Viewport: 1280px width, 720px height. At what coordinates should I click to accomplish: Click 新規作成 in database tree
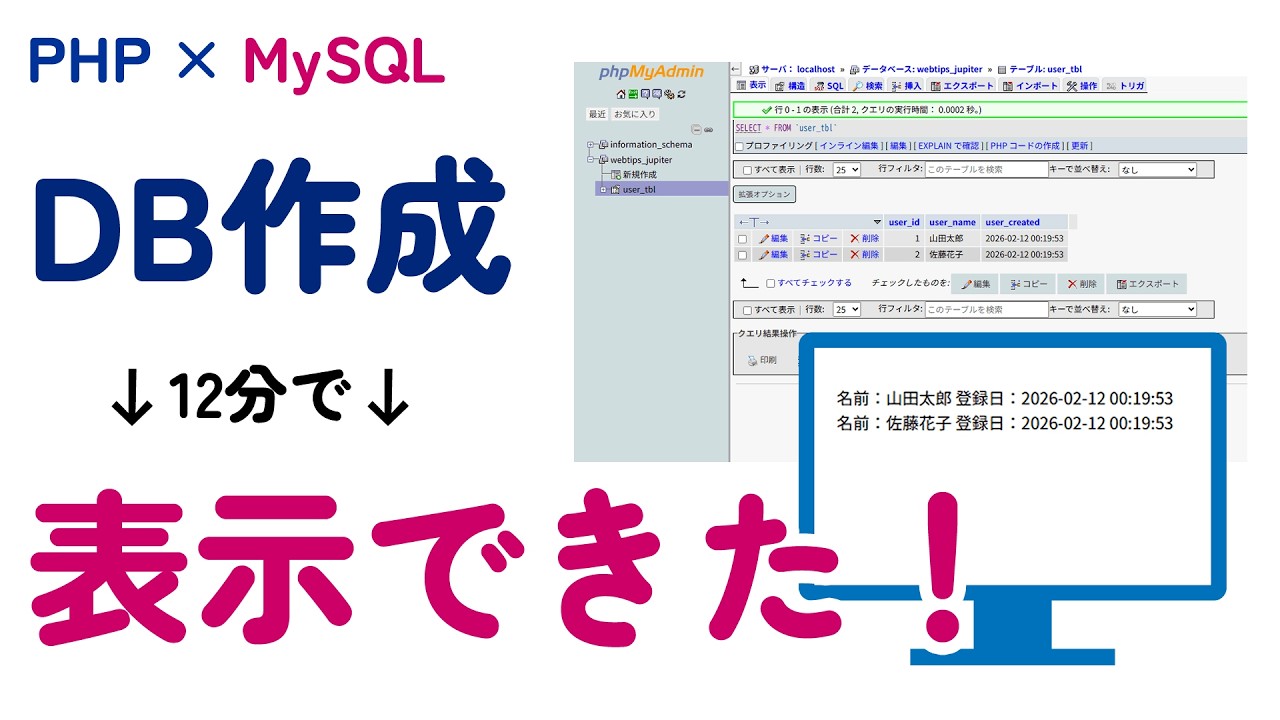click(639, 175)
